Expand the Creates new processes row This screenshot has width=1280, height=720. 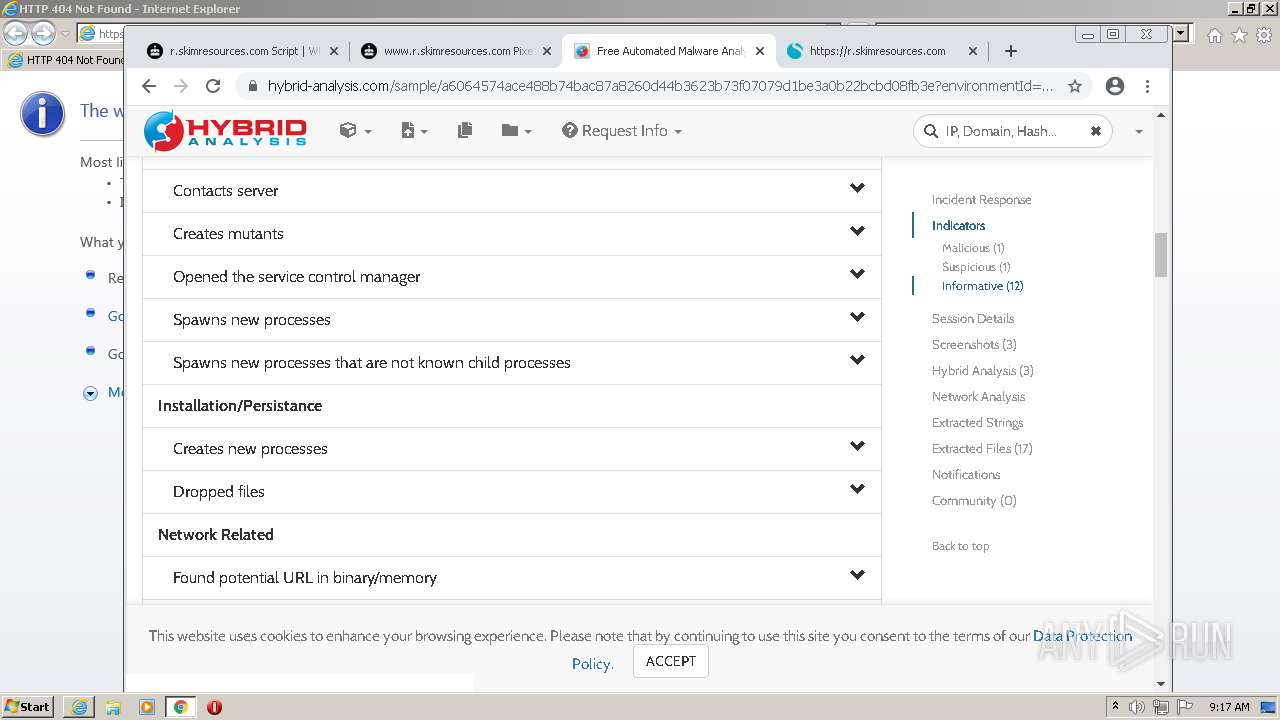click(x=512, y=449)
